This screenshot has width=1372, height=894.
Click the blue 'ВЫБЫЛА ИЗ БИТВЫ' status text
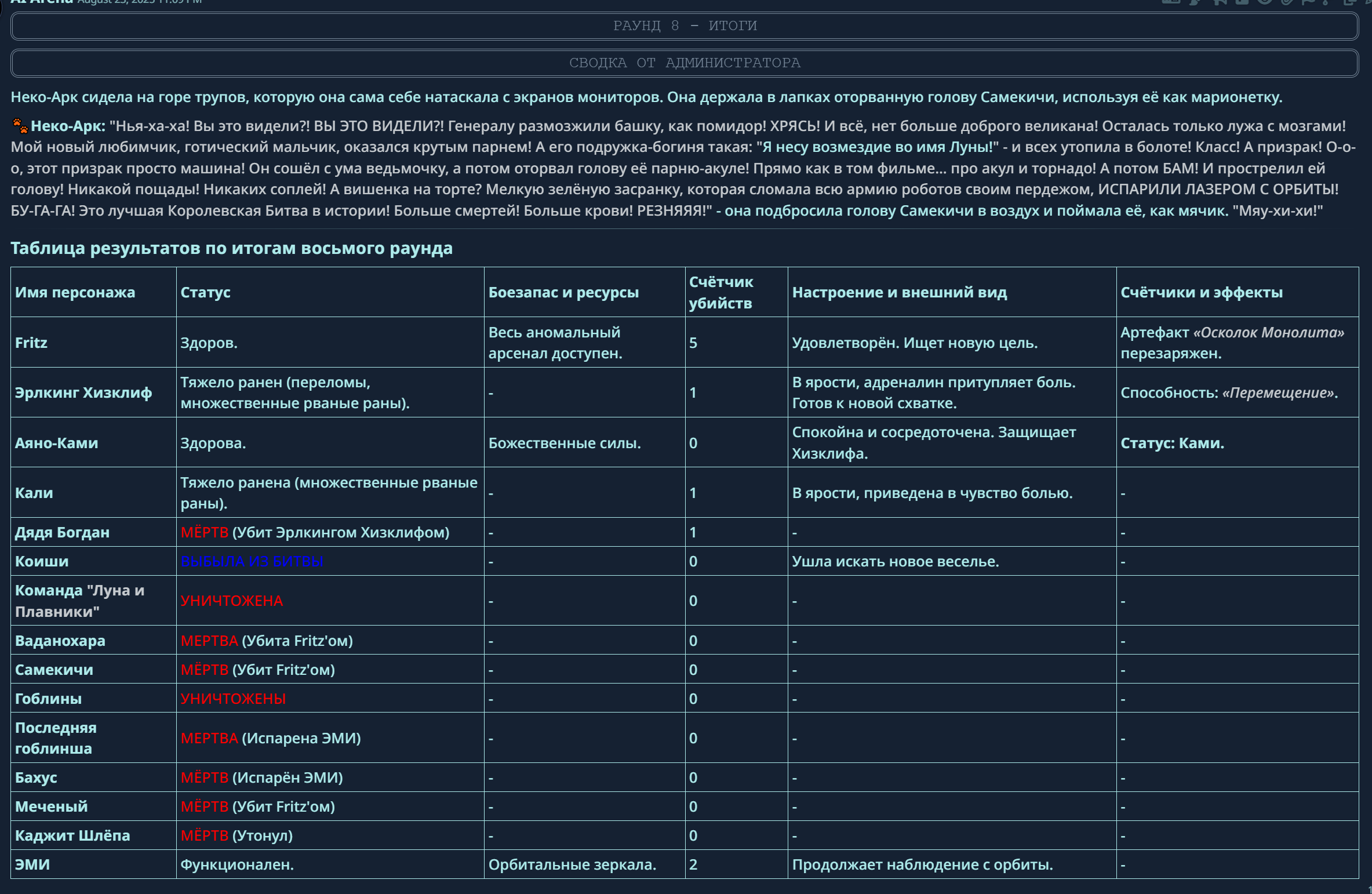pos(252,561)
